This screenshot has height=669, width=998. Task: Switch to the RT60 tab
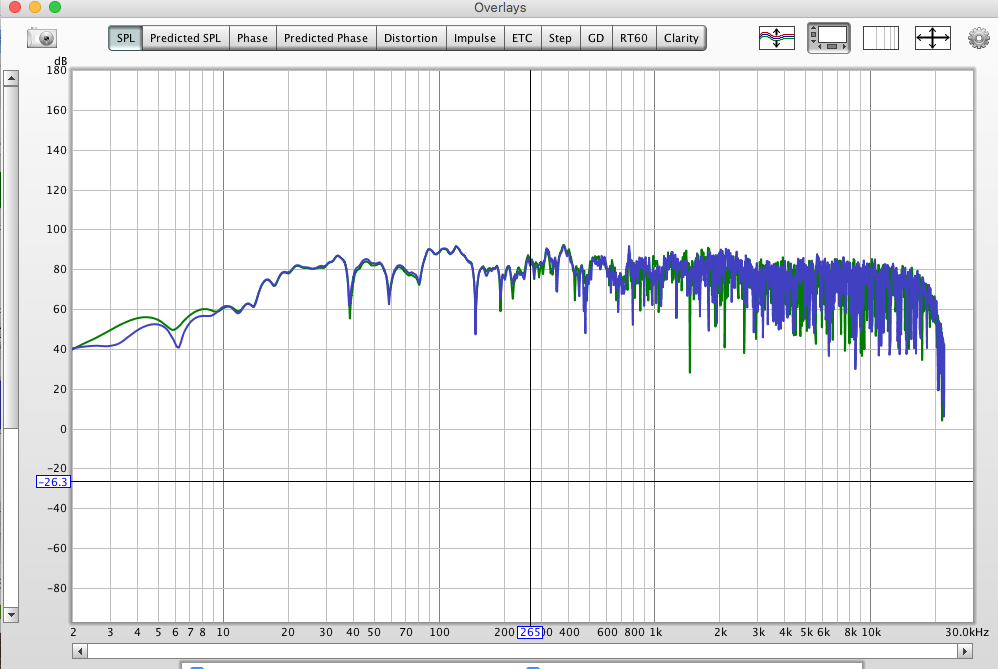[633, 38]
